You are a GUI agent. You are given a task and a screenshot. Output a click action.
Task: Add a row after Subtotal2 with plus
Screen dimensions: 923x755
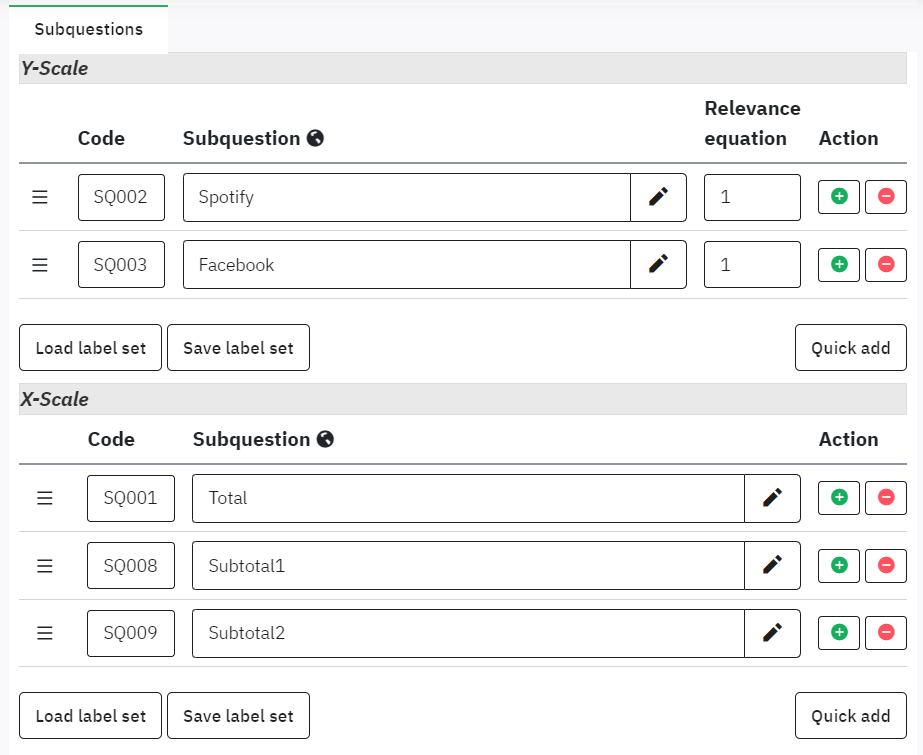tap(839, 633)
